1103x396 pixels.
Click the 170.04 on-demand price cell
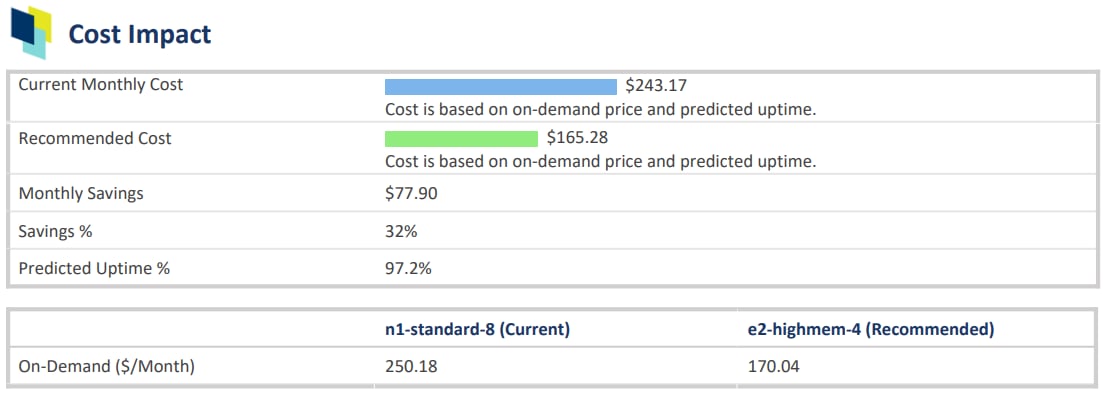click(x=773, y=366)
